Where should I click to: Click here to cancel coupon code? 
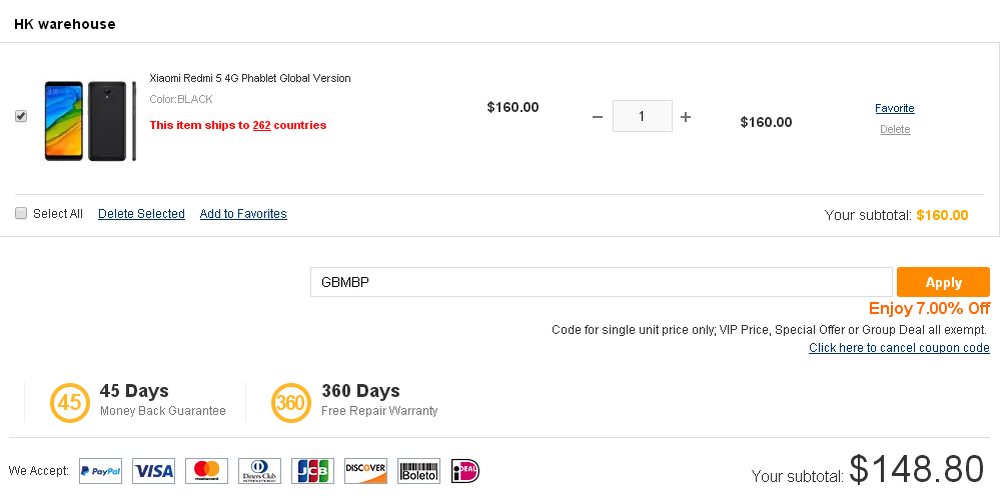click(x=899, y=348)
